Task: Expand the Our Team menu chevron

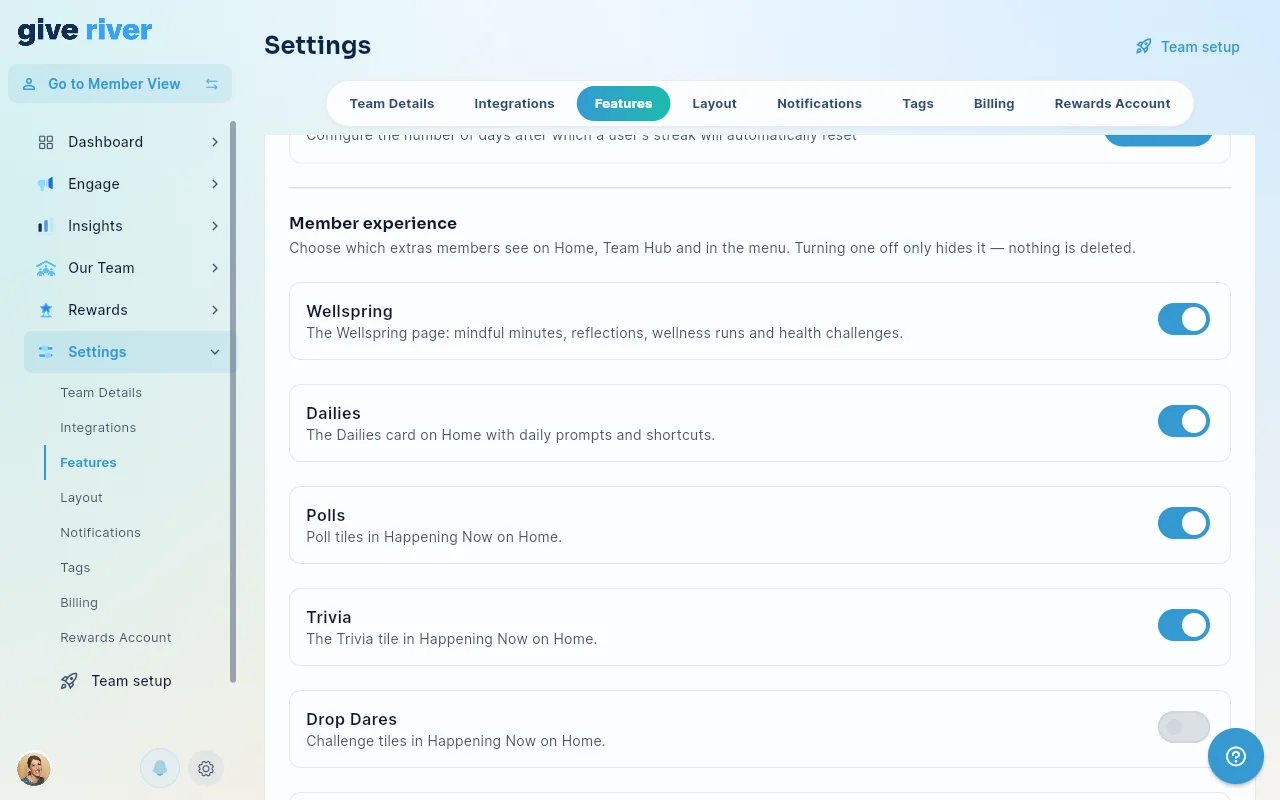Action: point(215,268)
